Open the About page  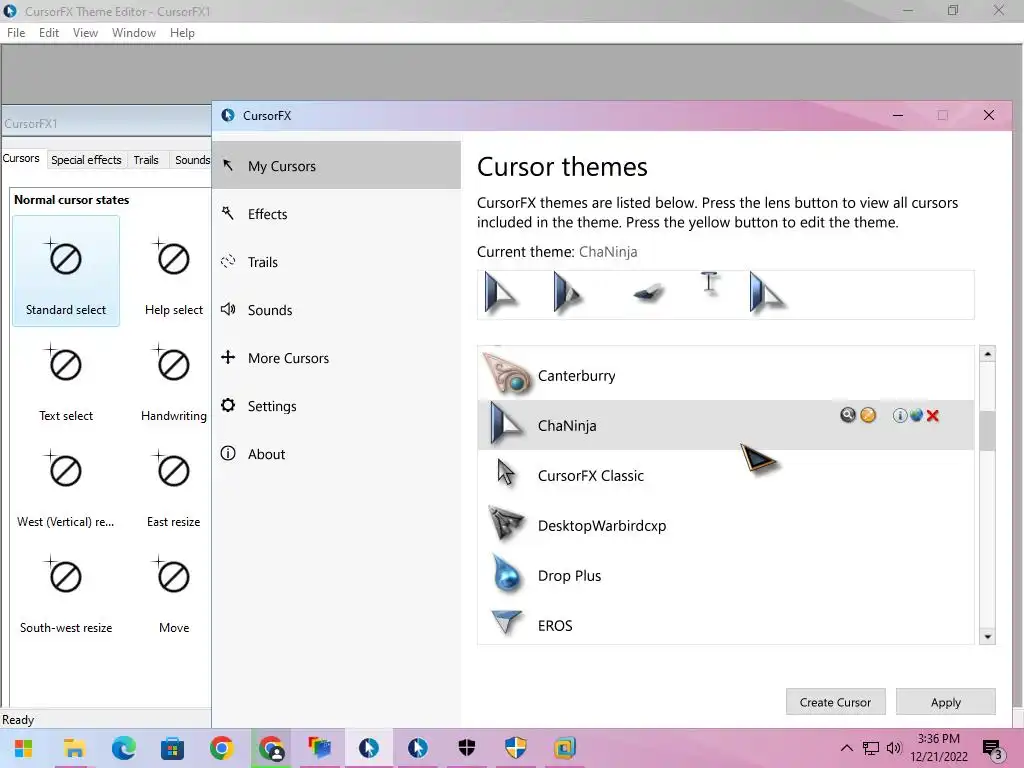pyautogui.click(x=336, y=454)
